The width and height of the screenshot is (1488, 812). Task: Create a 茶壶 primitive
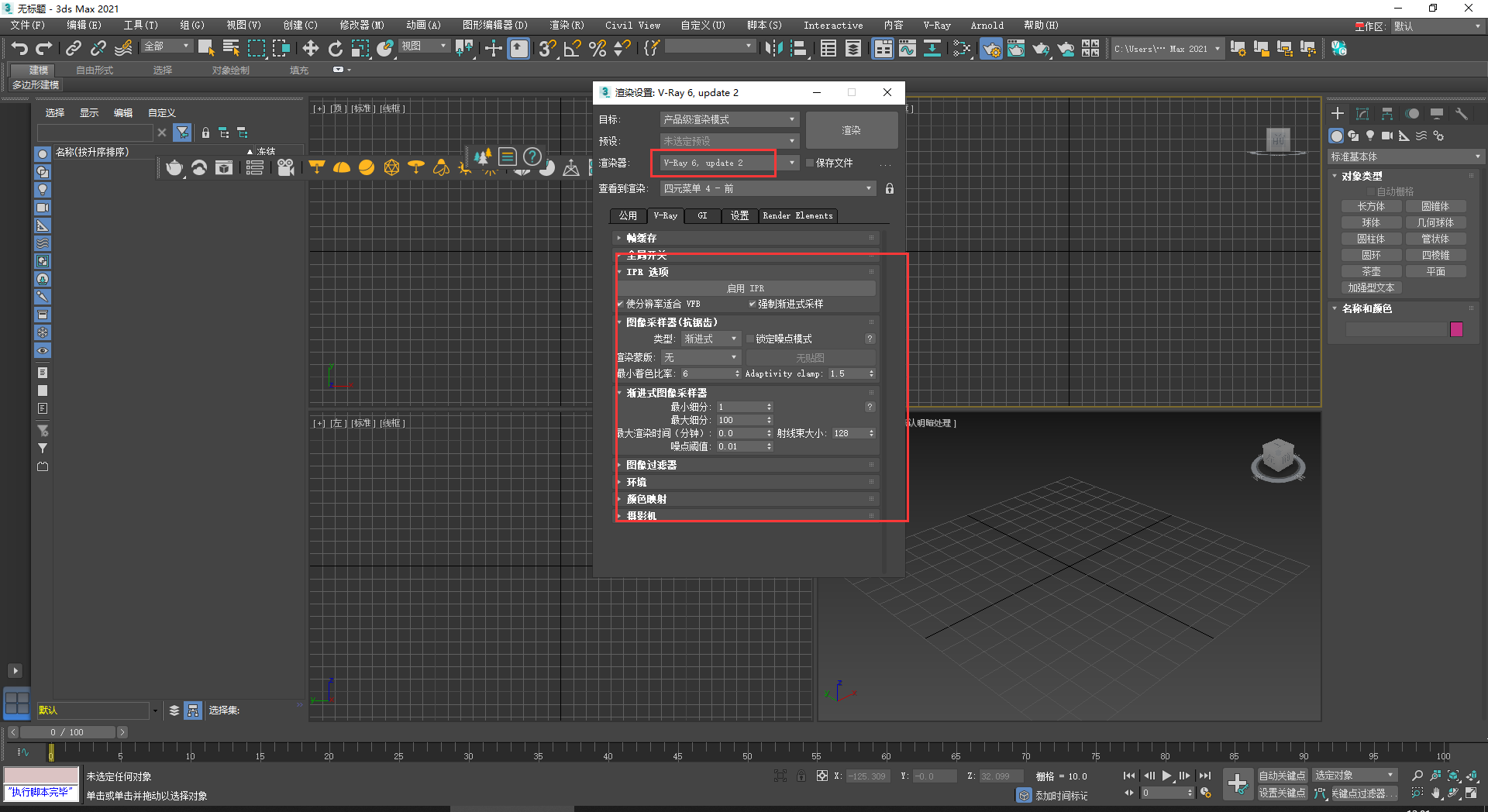[x=1371, y=271]
